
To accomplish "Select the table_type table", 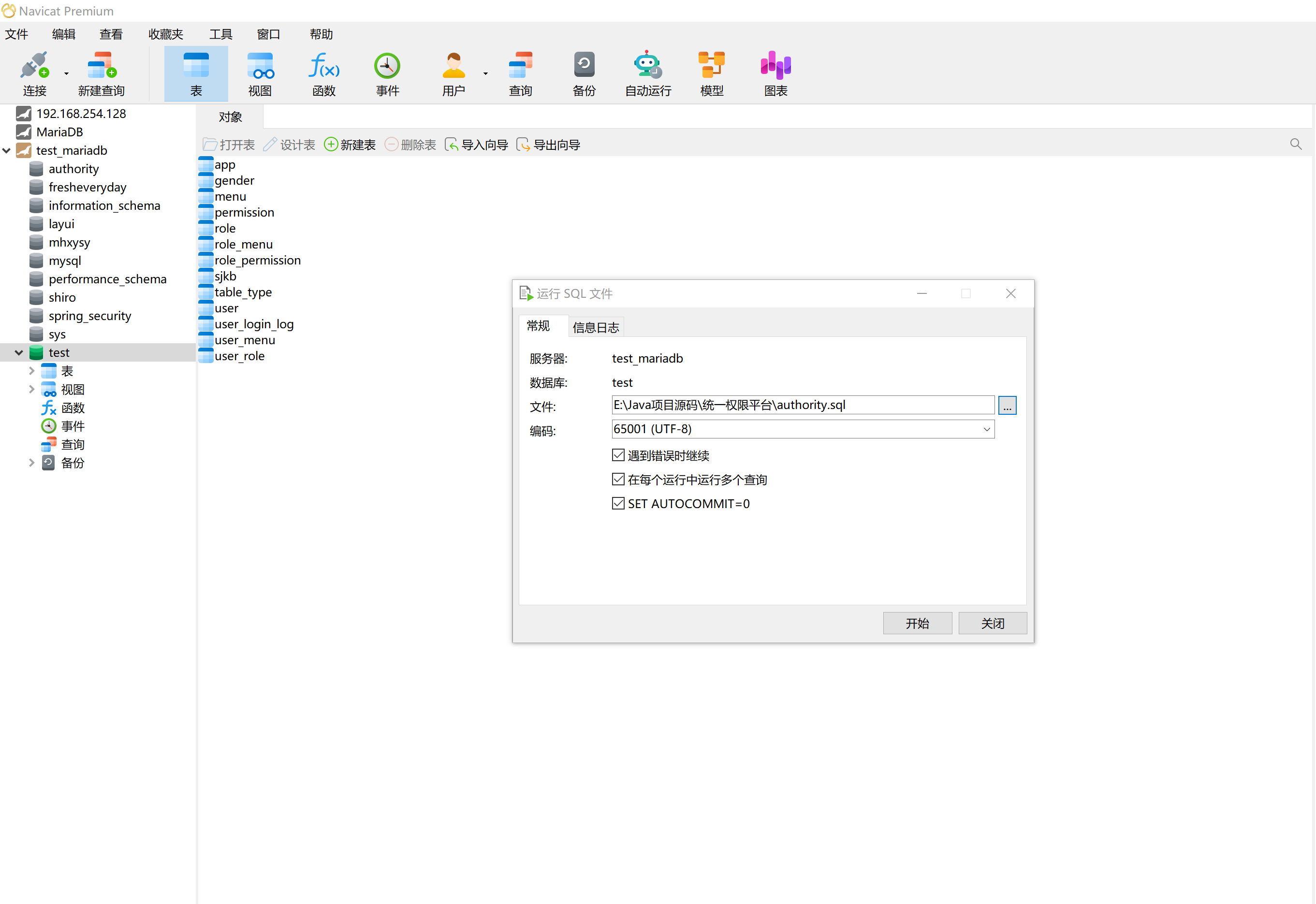I will 243,292.
